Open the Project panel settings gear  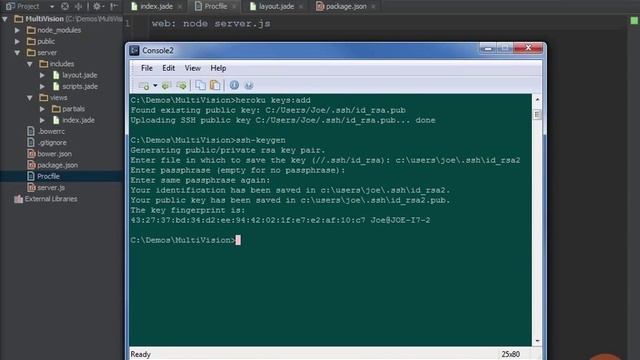tap(98, 7)
